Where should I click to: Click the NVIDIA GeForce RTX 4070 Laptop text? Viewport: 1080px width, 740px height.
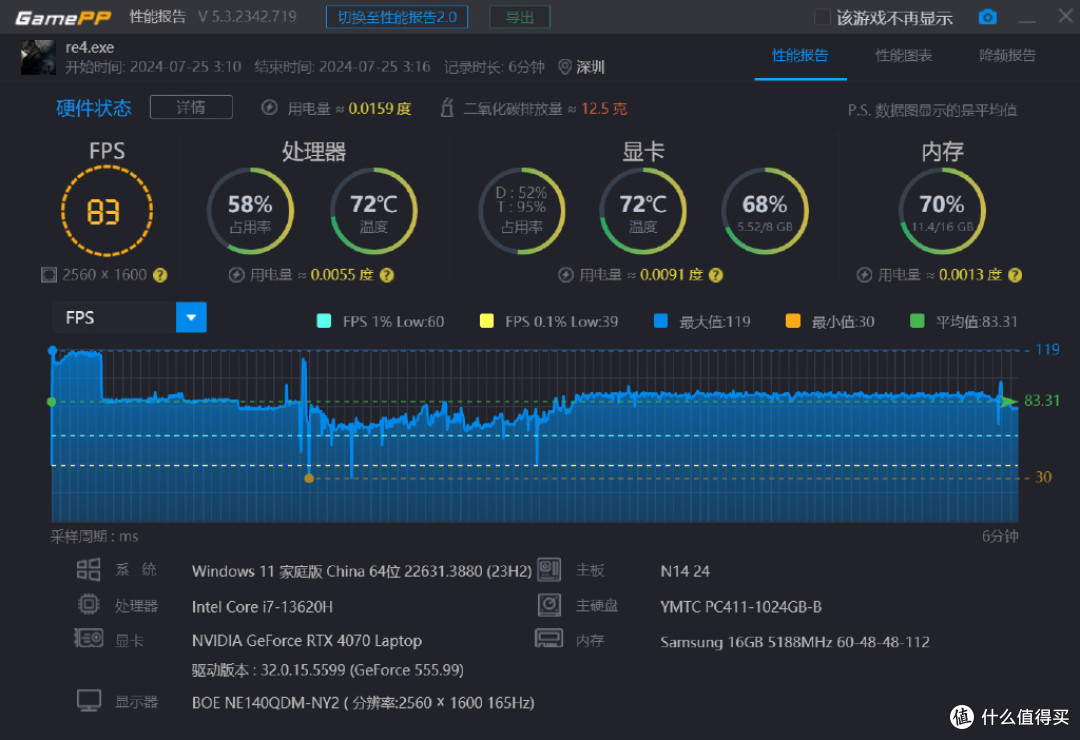point(307,641)
